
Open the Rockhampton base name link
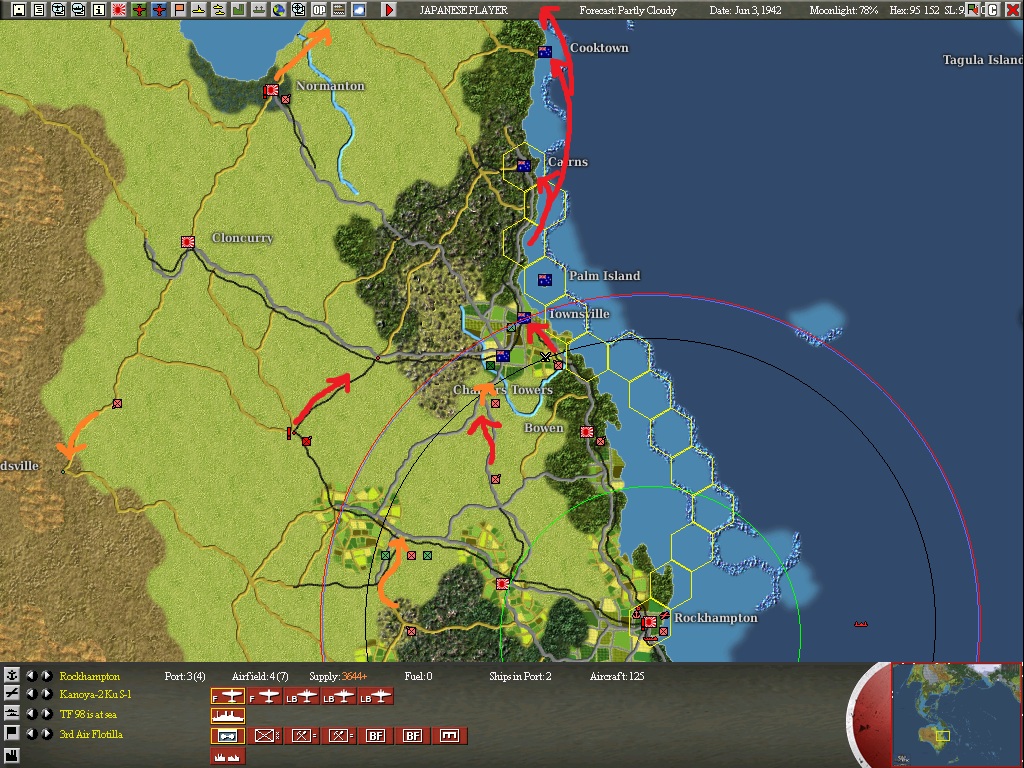(x=89, y=677)
